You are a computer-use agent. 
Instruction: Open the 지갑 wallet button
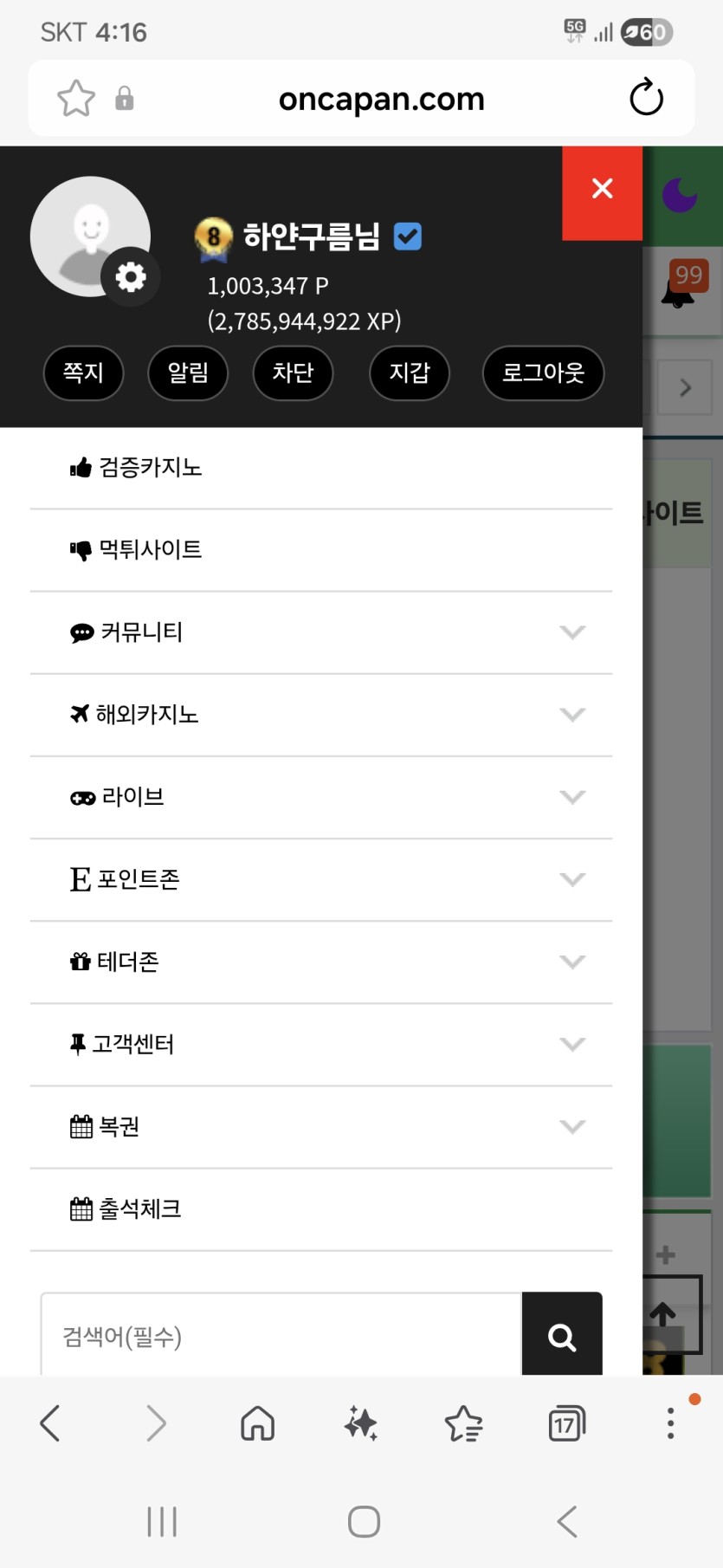click(x=410, y=373)
